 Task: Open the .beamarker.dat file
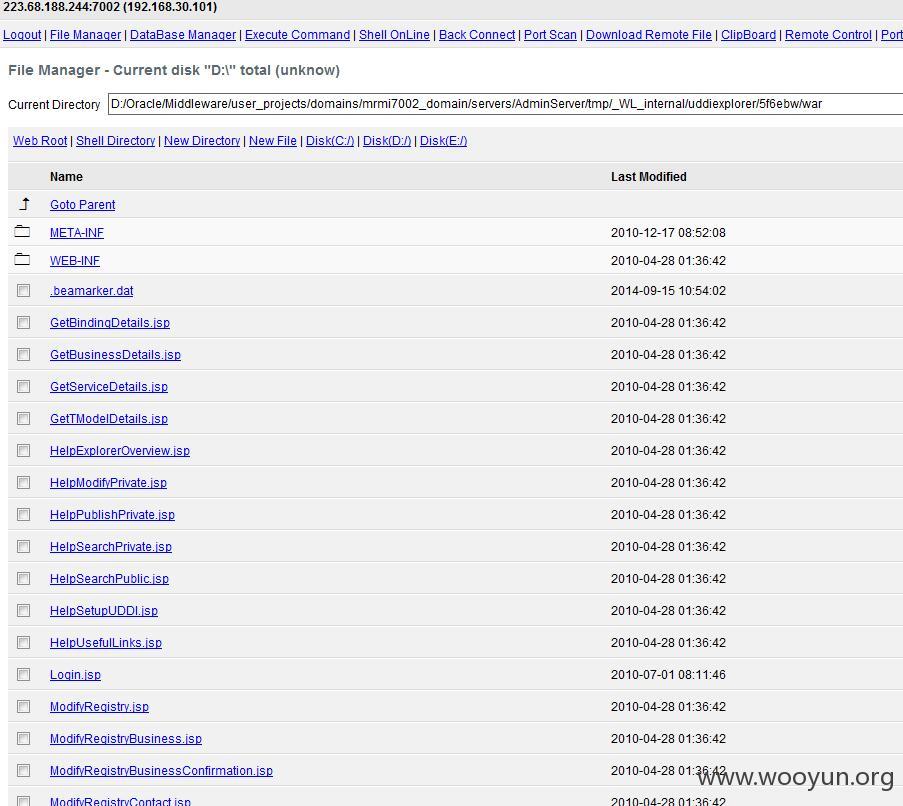91,290
